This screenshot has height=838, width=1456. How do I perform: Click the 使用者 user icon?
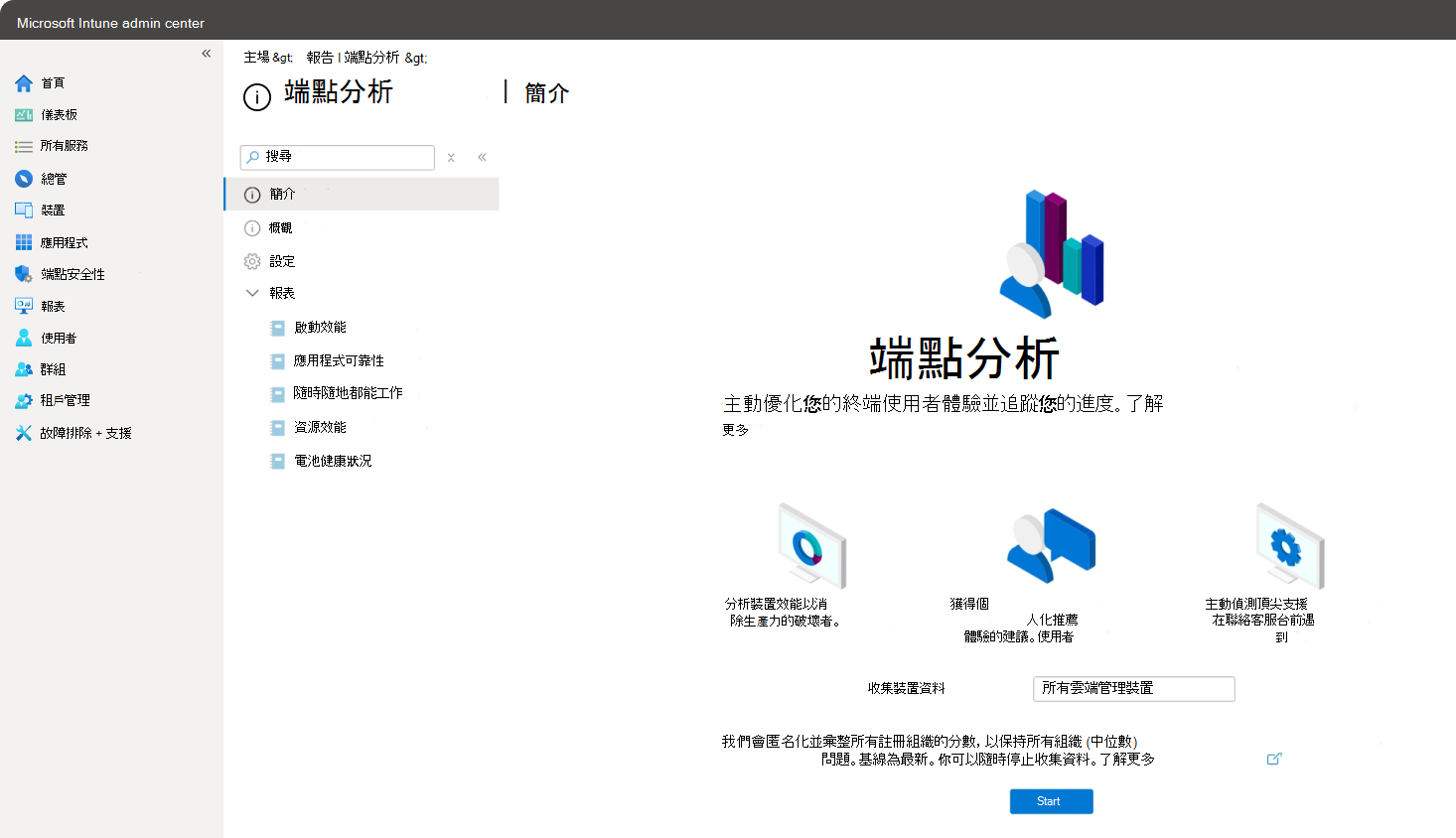click(24, 338)
